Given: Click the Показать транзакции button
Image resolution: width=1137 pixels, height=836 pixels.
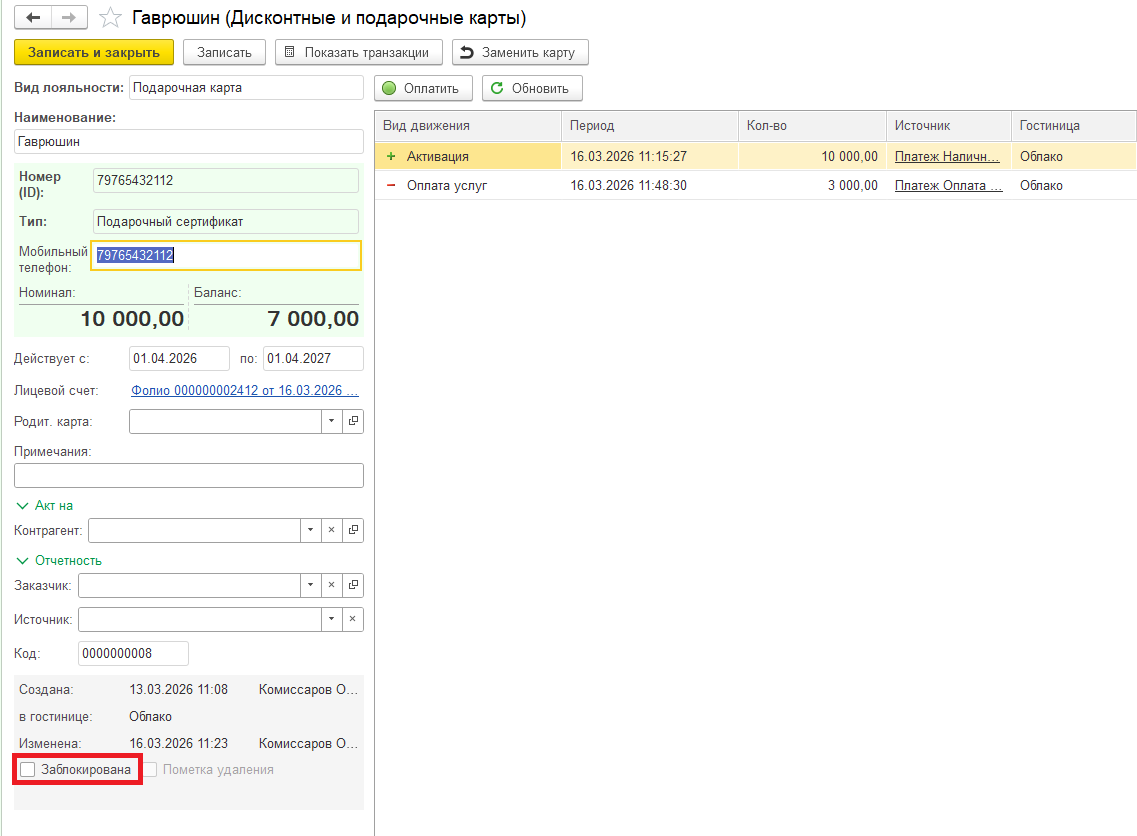Looking at the screenshot, I should tap(359, 52).
